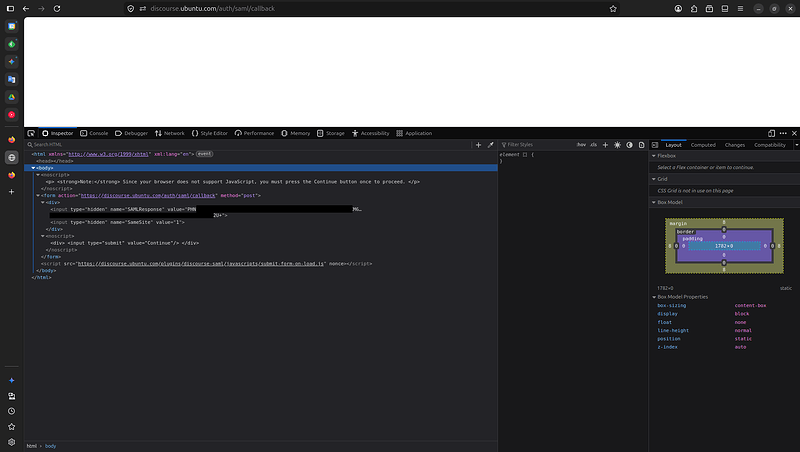This screenshot has width=800, height=452.
Task: Create a new node in the markup
Action: pyautogui.click(x=478, y=145)
